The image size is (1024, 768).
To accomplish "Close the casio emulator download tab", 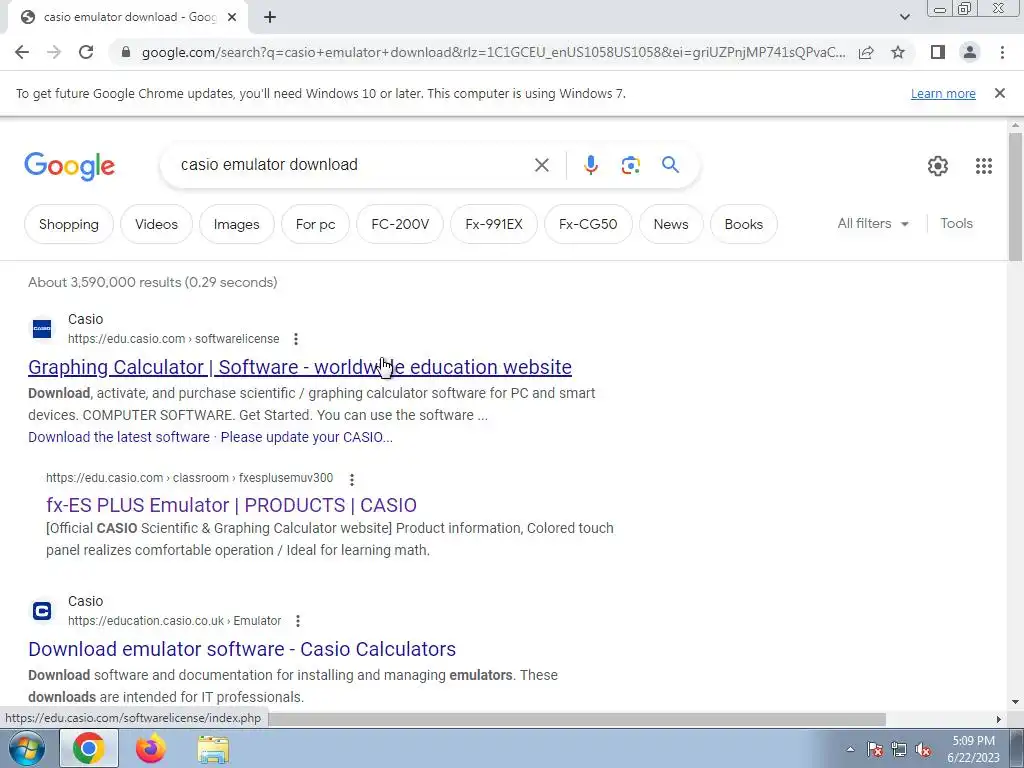I will (232, 17).
